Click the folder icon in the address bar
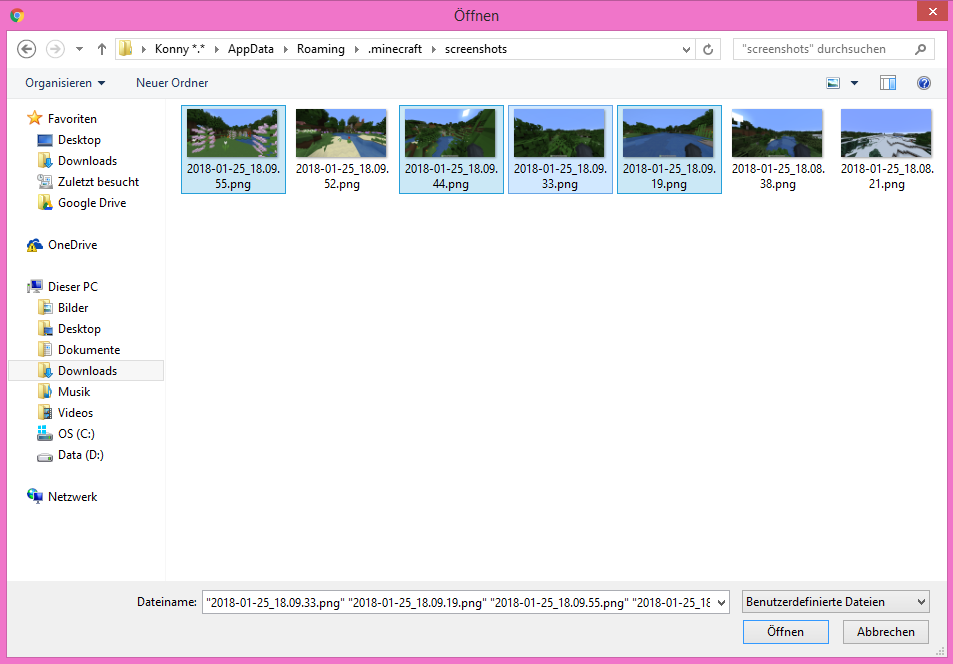 pos(126,49)
